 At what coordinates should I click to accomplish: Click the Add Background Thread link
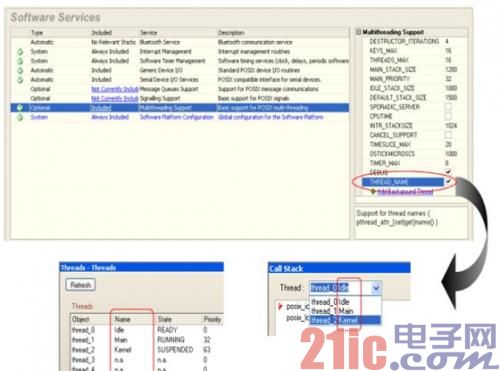coord(405,191)
